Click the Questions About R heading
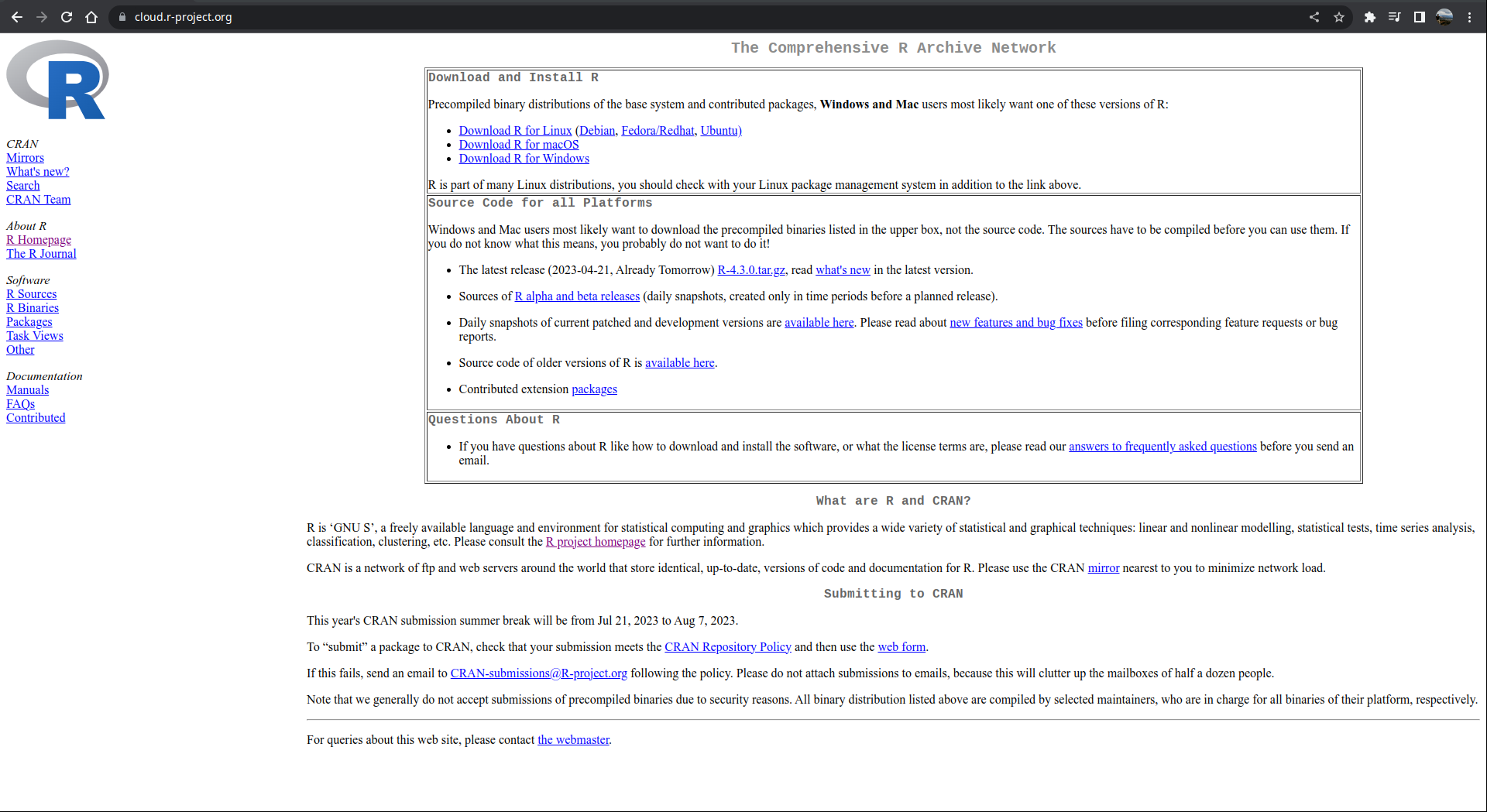This screenshot has height=812, width=1487. click(494, 420)
